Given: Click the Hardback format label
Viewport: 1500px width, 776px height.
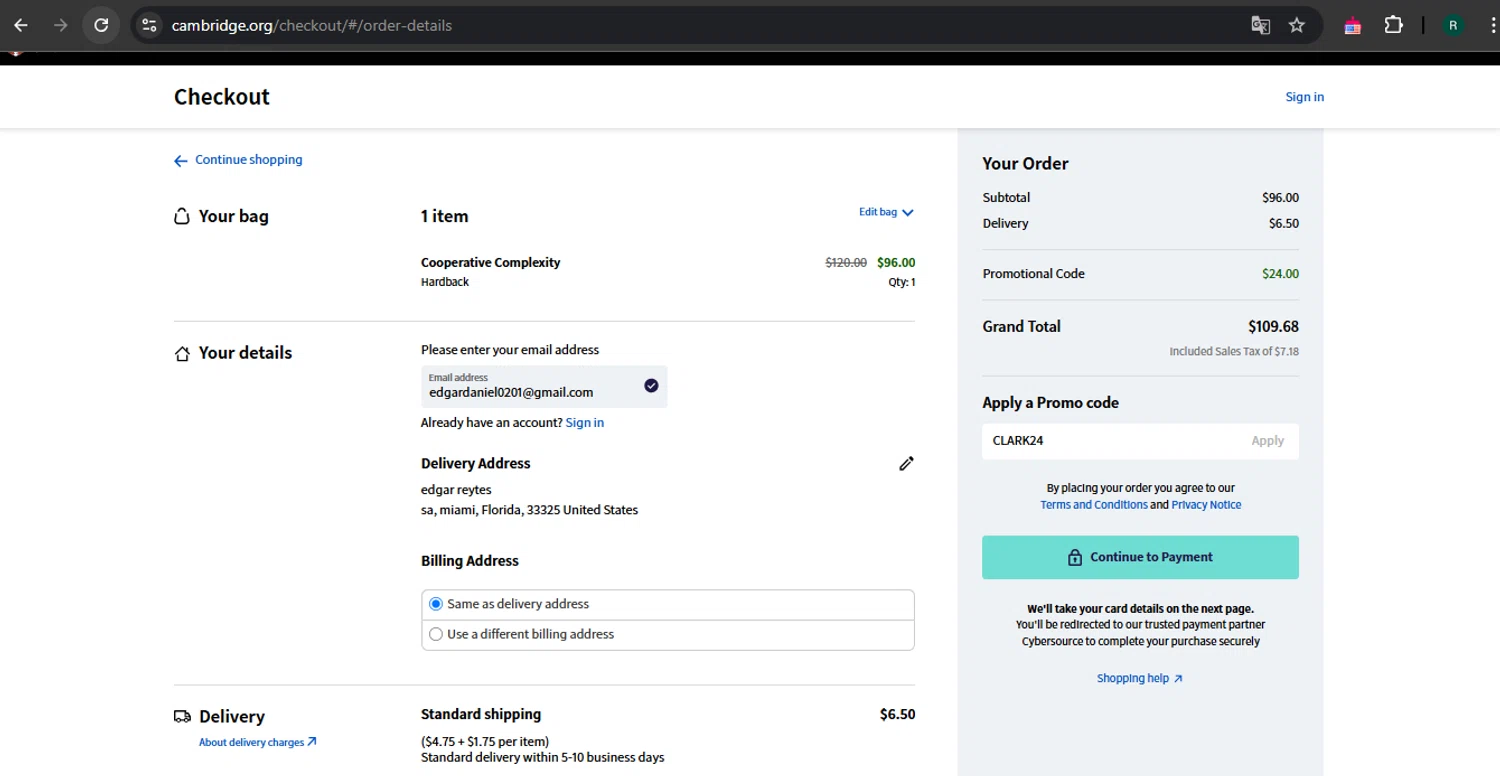Looking at the screenshot, I should pyautogui.click(x=445, y=283).
